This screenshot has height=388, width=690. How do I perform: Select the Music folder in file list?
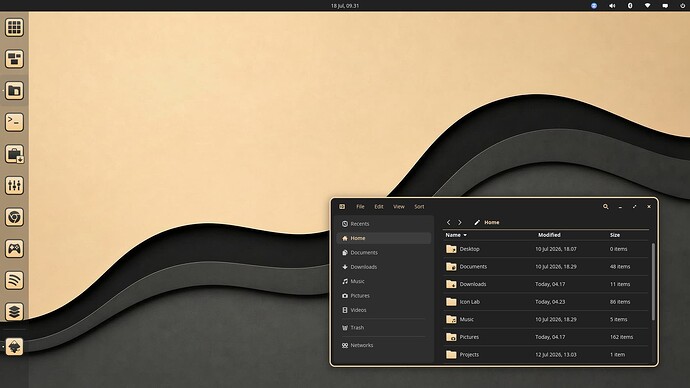(546, 319)
